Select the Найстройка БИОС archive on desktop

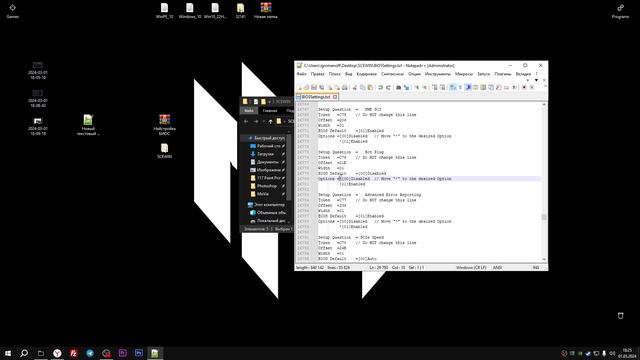(x=164, y=124)
